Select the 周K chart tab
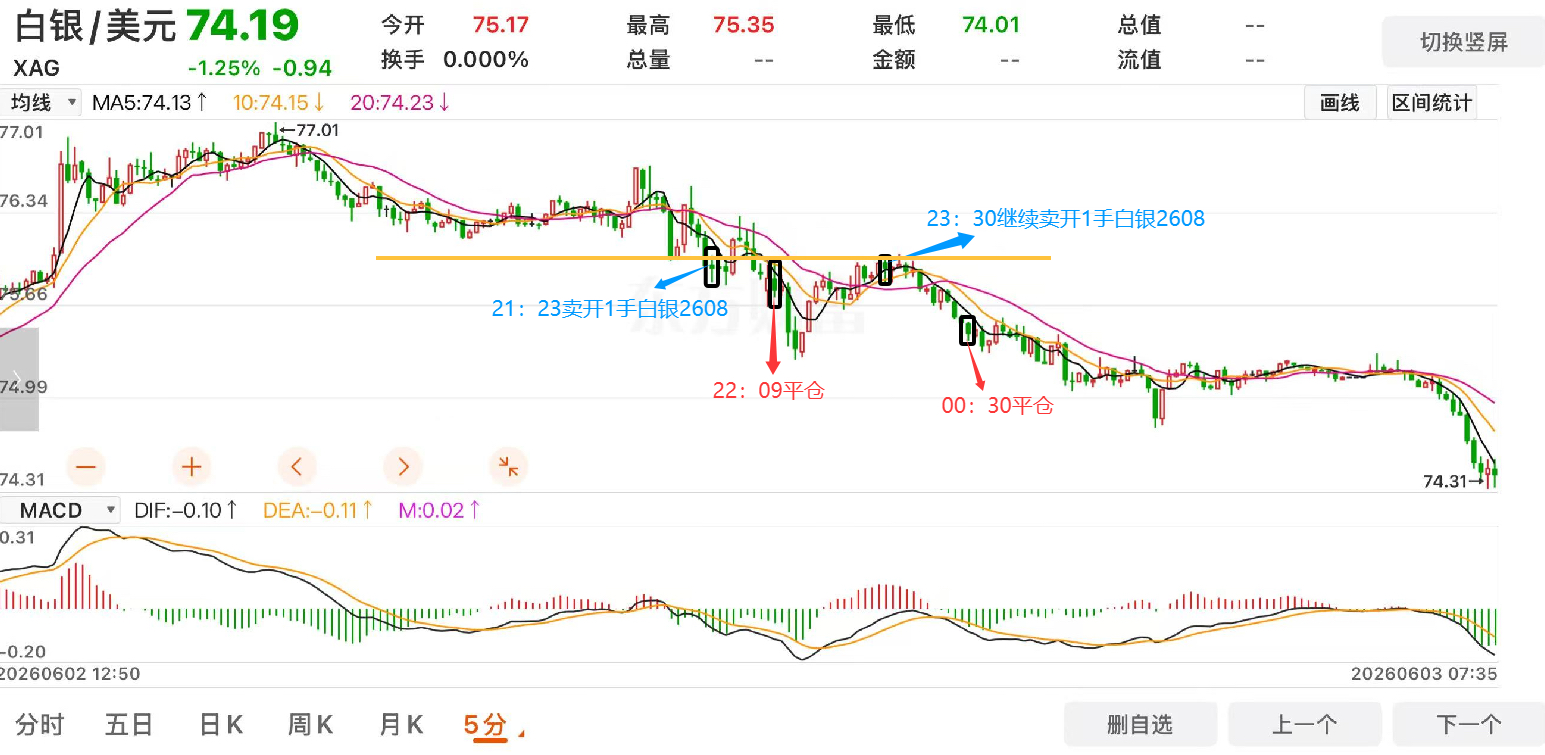This screenshot has height=755, width=1545. tap(311, 724)
